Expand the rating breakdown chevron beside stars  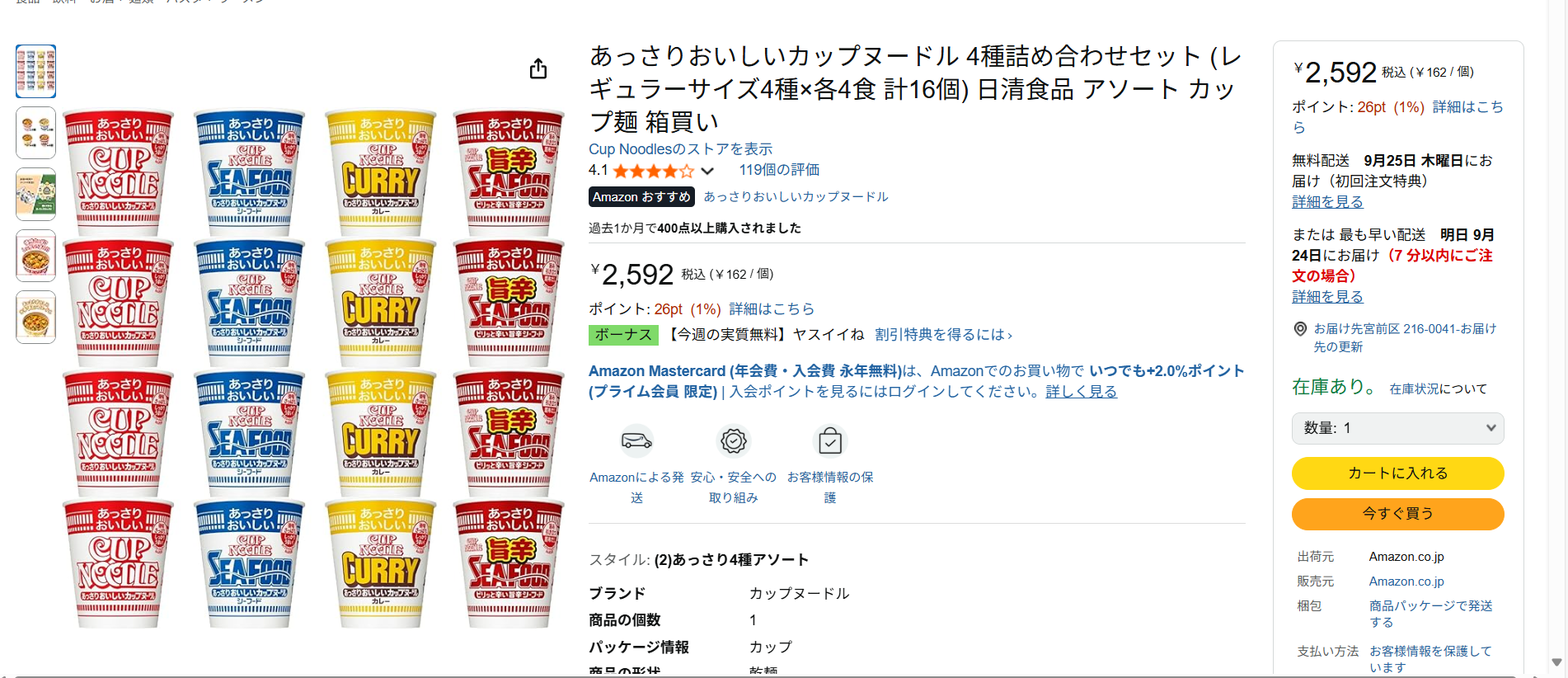pos(707,171)
